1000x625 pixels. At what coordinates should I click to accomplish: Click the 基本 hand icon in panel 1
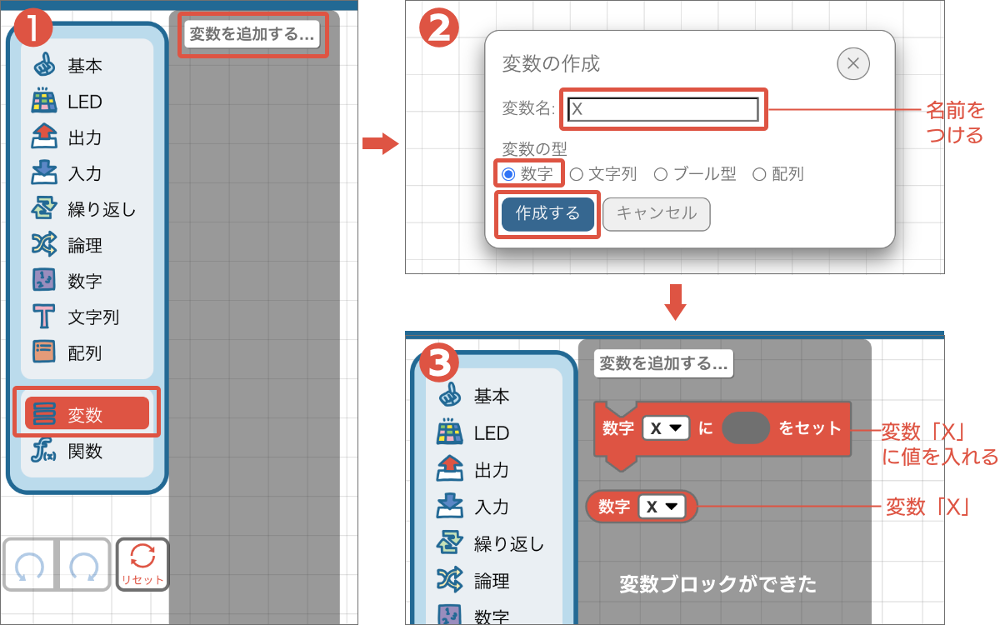point(44,65)
